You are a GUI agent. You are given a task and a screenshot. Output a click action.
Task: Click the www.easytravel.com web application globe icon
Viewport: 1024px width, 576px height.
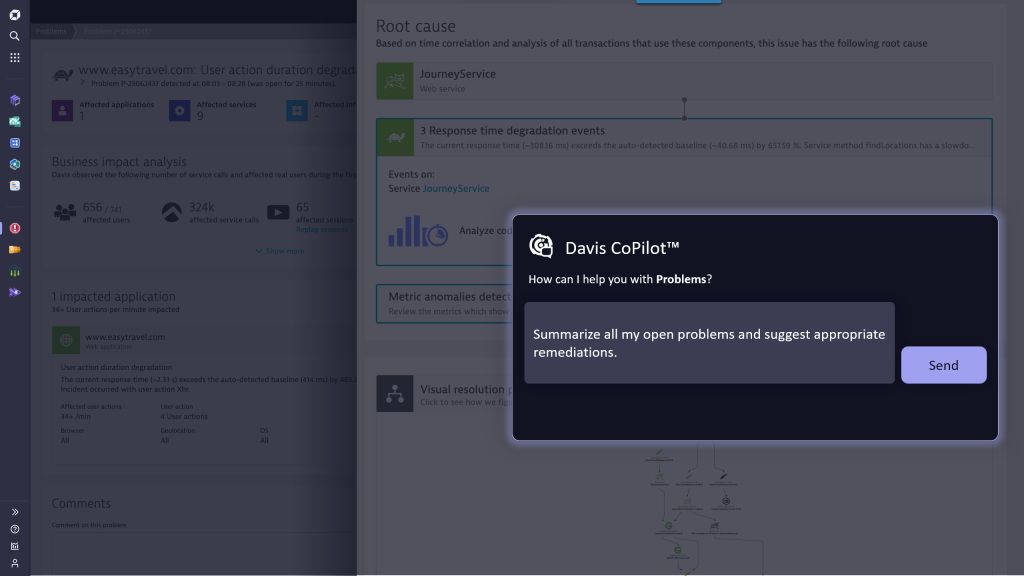coord(65,341)
